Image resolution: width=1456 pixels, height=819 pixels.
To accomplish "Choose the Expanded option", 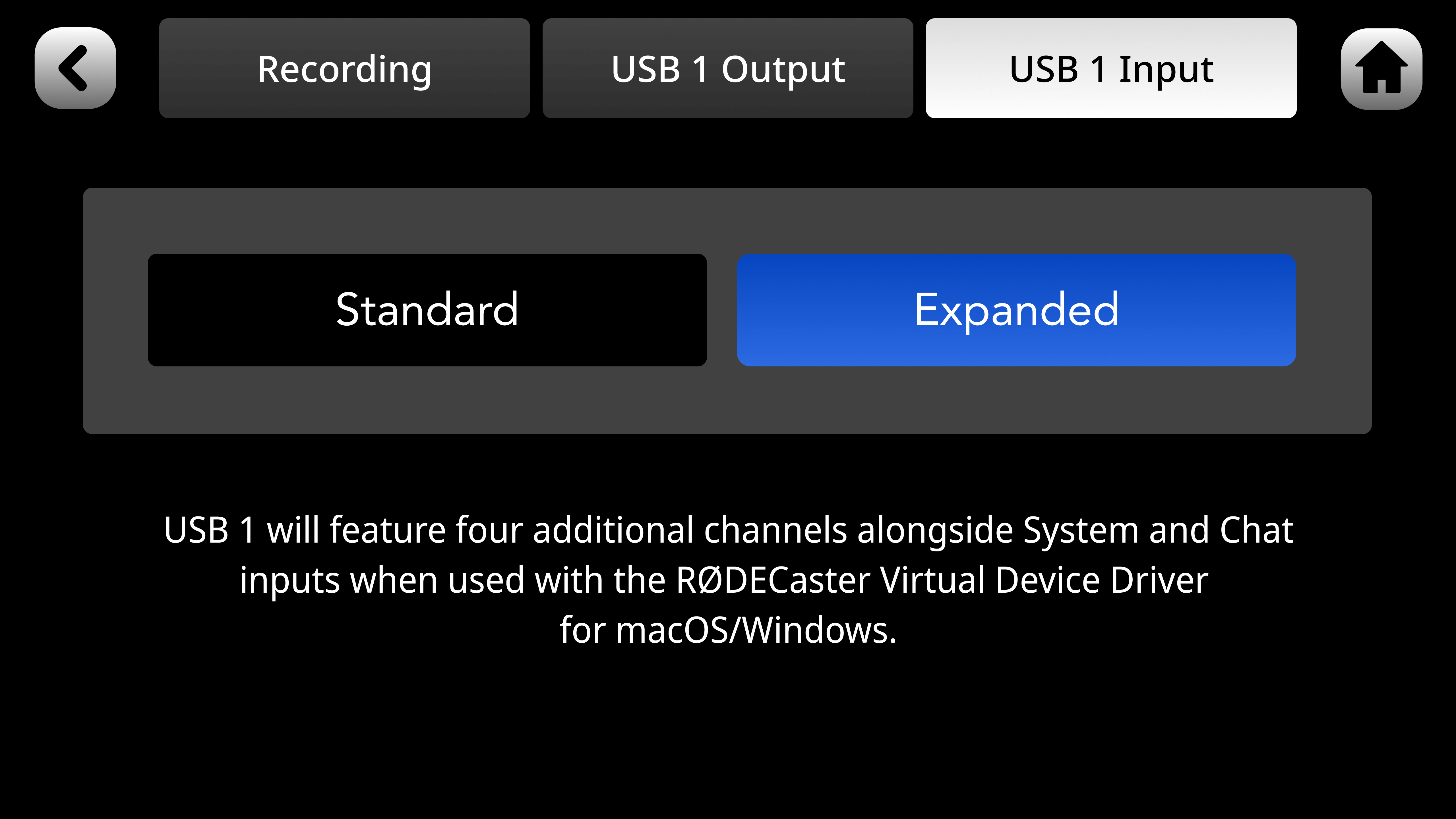I will pos(1016,310).
